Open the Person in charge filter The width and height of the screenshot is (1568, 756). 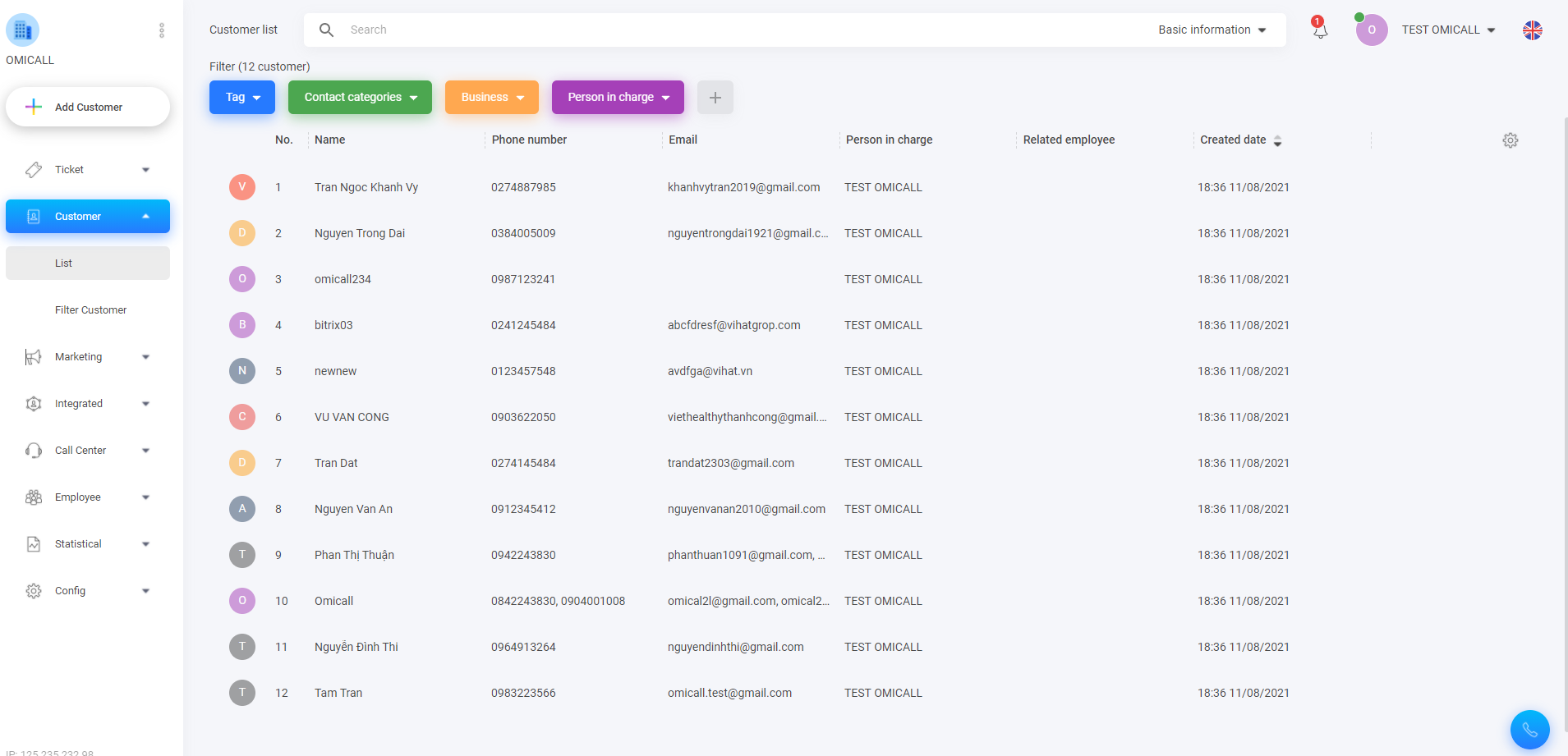(618, 98)
